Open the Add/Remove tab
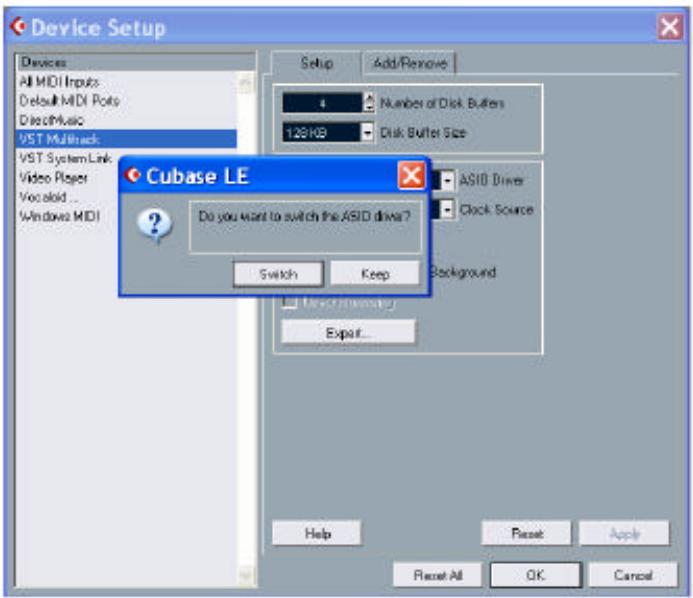The image size is (693, 598). pyautogui.click(x=410, y=64)
